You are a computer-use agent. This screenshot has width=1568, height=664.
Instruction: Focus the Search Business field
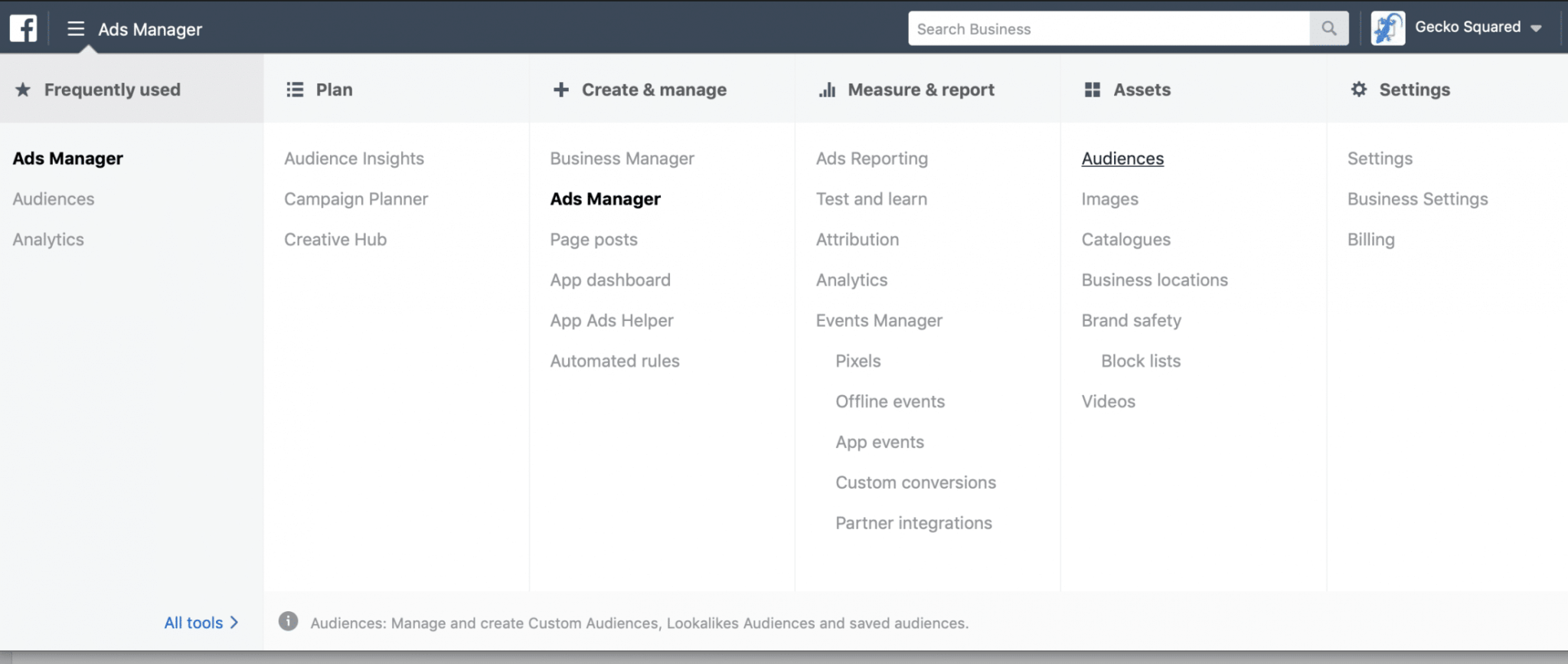point(1109,28)
